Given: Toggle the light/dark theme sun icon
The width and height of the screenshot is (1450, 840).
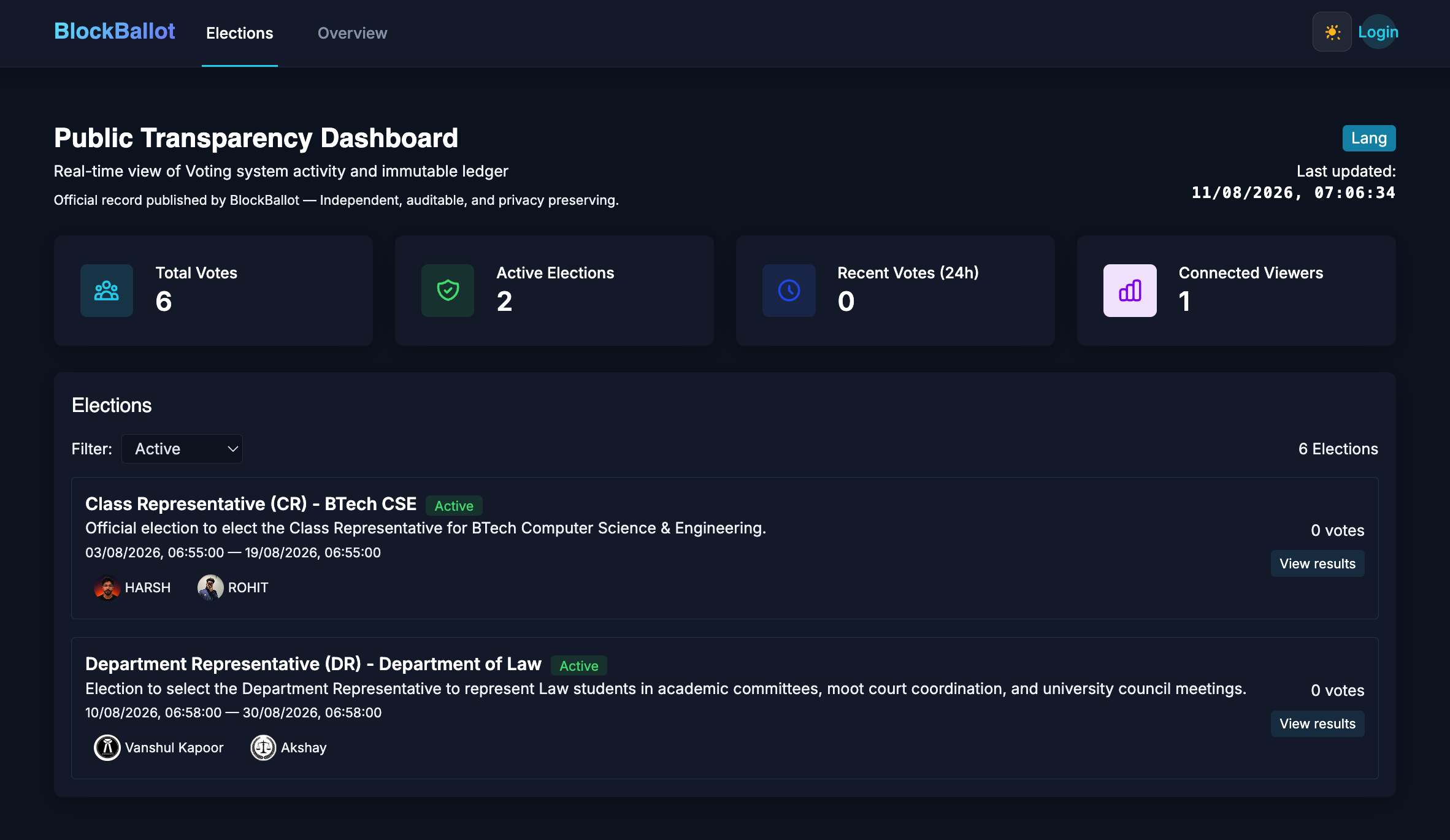Looking at the screenshot, I should coord(1332,32).
